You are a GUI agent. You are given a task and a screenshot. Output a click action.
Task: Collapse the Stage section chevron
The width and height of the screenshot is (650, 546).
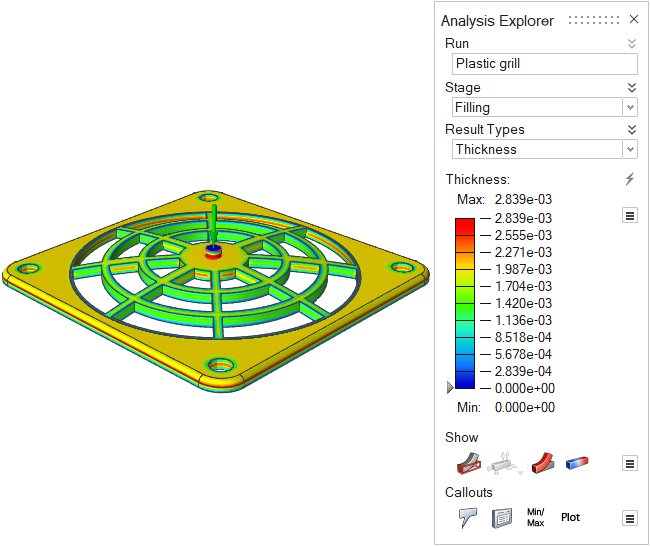631,87
